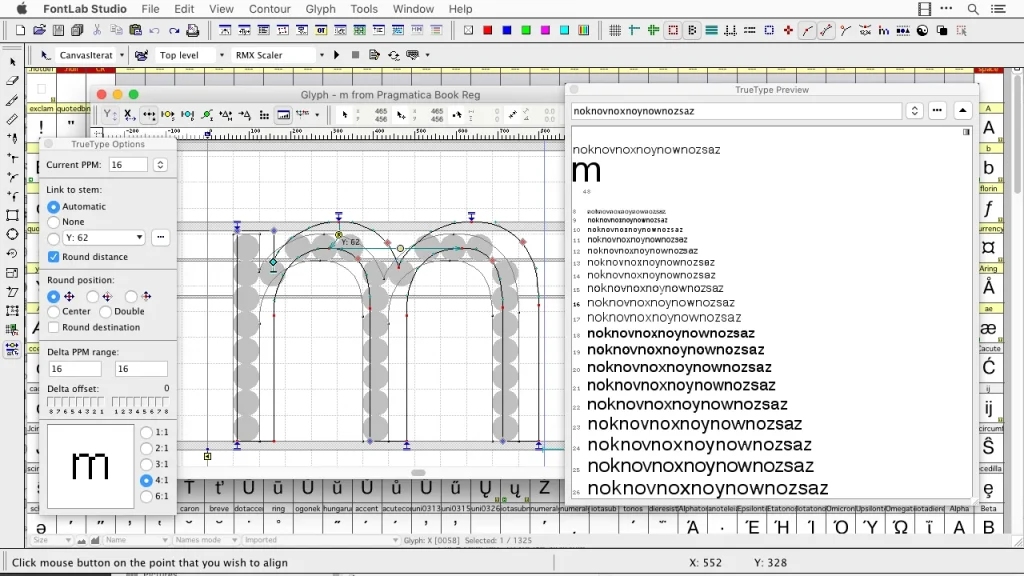The image size is (1024, 576).
Task: Choose the 6:1 zoom ratio option
Action: (147, 496)
